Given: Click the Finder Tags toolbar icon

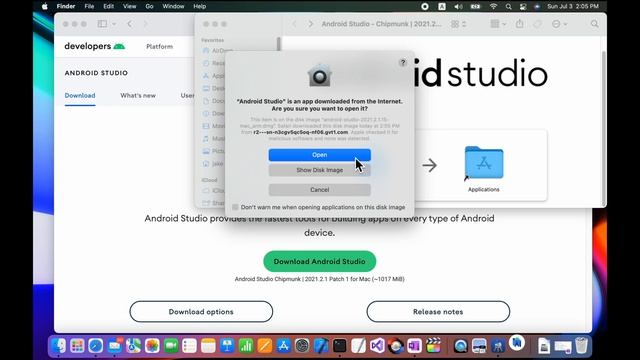Looking at the screenshot, I should (x=538, y=24).
